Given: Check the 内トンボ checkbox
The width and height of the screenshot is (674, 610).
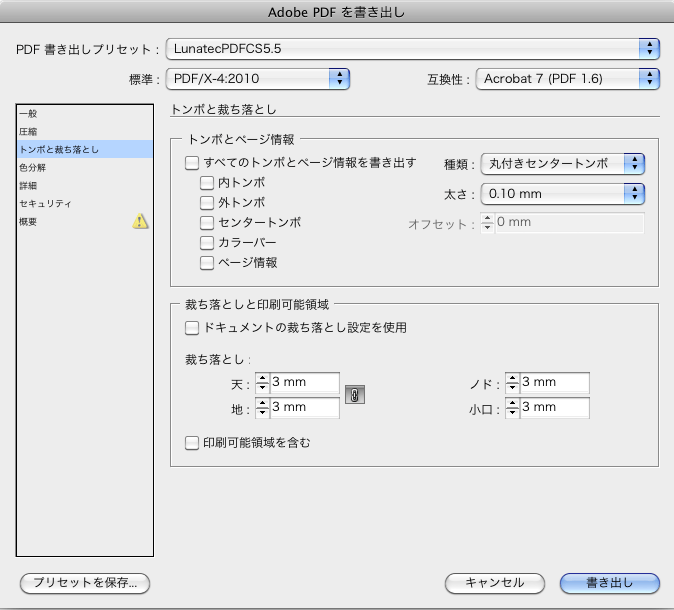Looking at the screenshot, I should (207, 183).
